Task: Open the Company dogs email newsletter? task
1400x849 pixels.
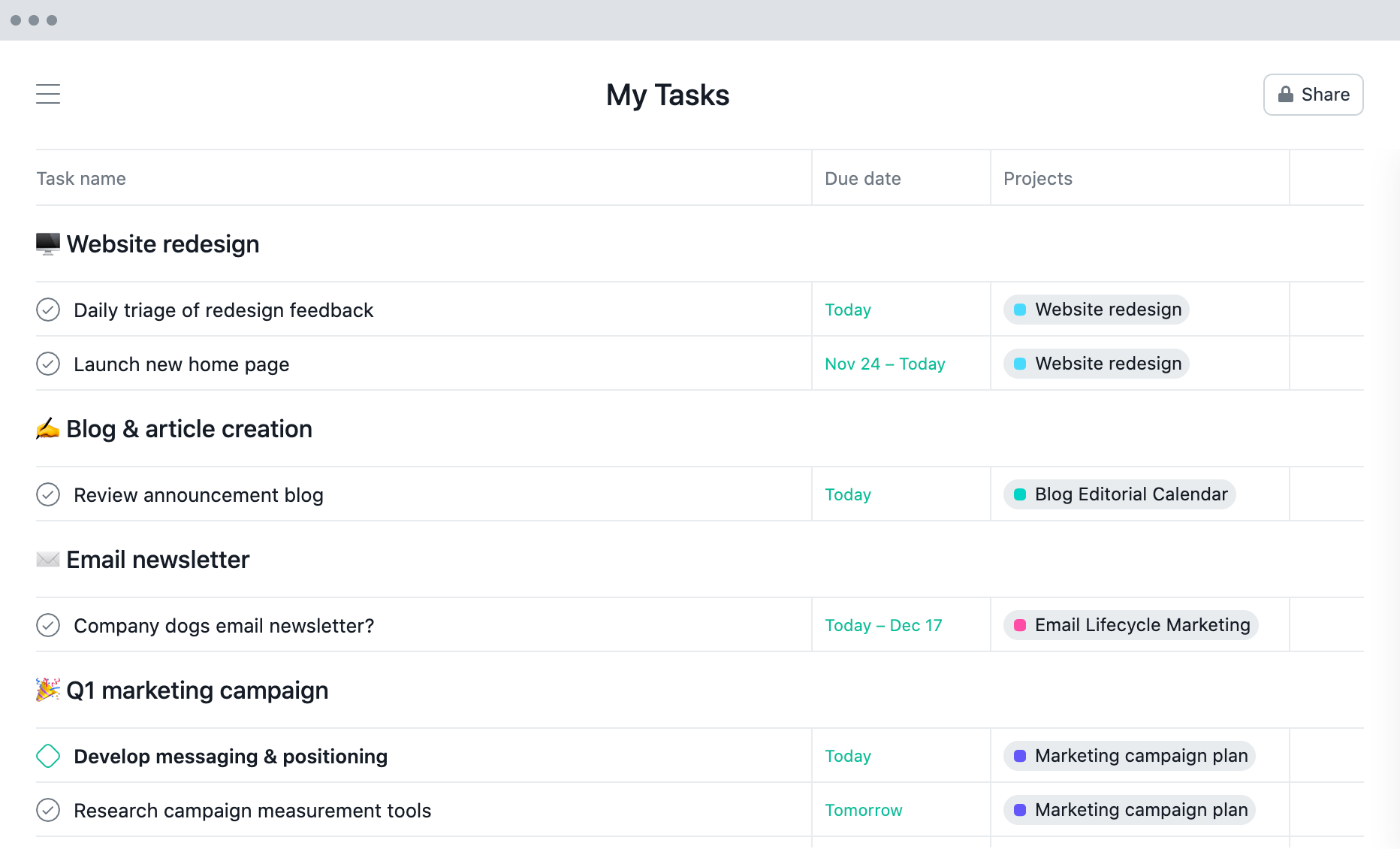Action: click(x=224, y=624)
